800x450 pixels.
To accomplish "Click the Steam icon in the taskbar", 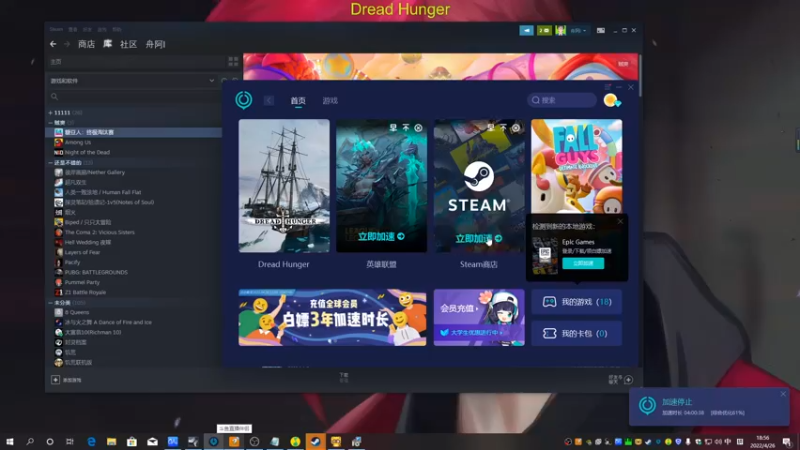I will (x=315, y=442).
